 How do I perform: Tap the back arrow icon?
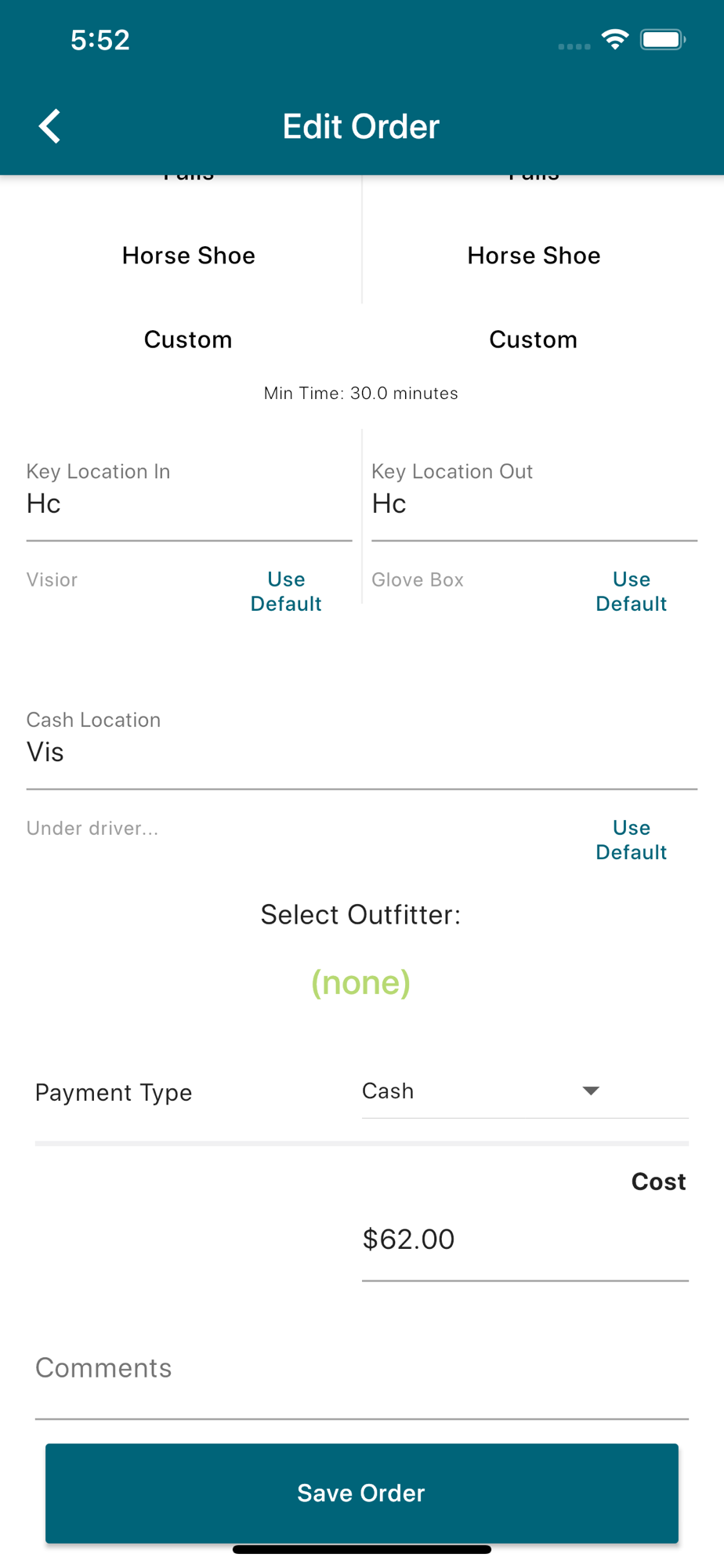click(50, 126)
